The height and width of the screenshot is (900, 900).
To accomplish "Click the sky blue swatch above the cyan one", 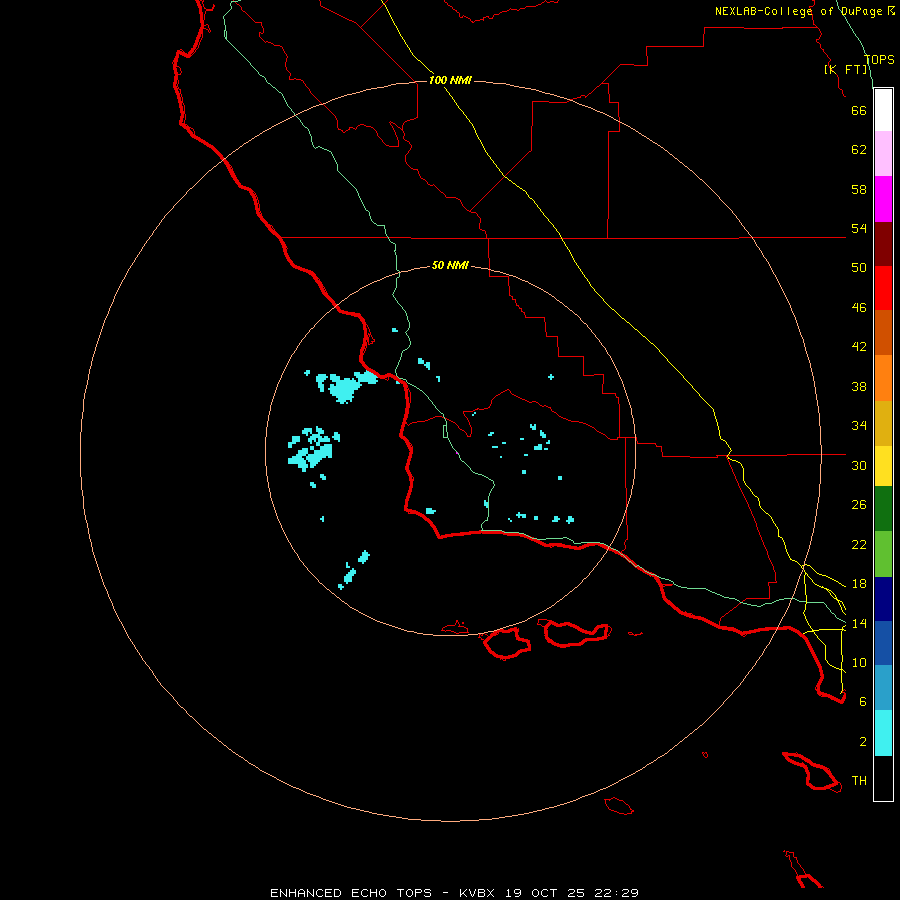I will tap(883, 688).
